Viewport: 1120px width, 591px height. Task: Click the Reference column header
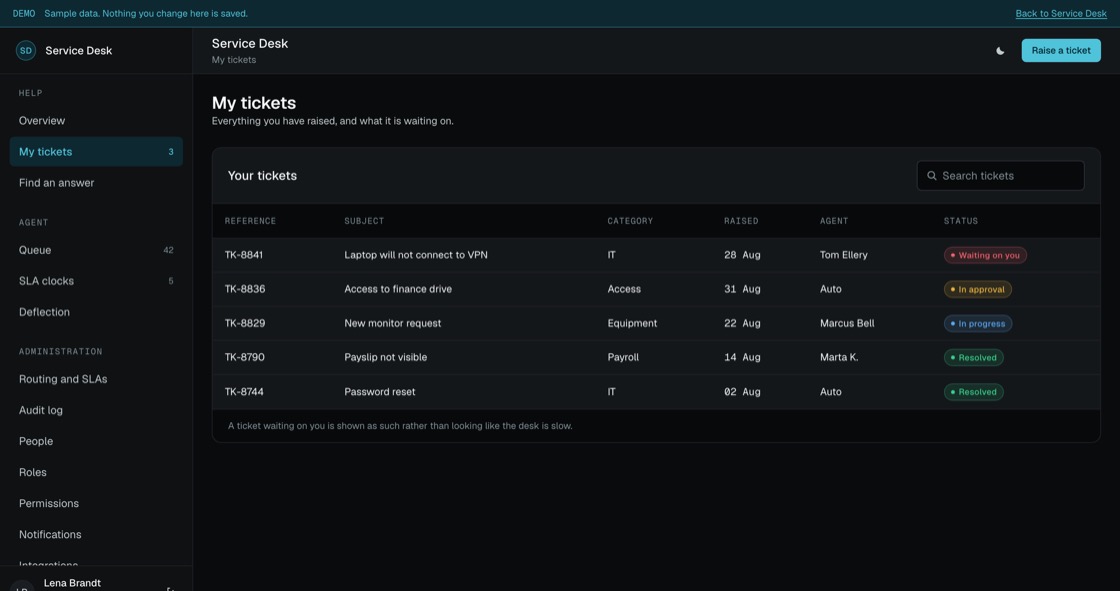pyautogui.click(x=250, y=221)
